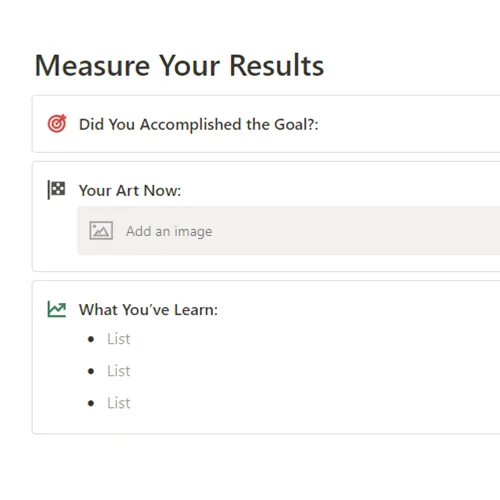Click the 'Your Art Now:' heading text
The height and width of the screenshot is (500, 500).
pos(130,191)
